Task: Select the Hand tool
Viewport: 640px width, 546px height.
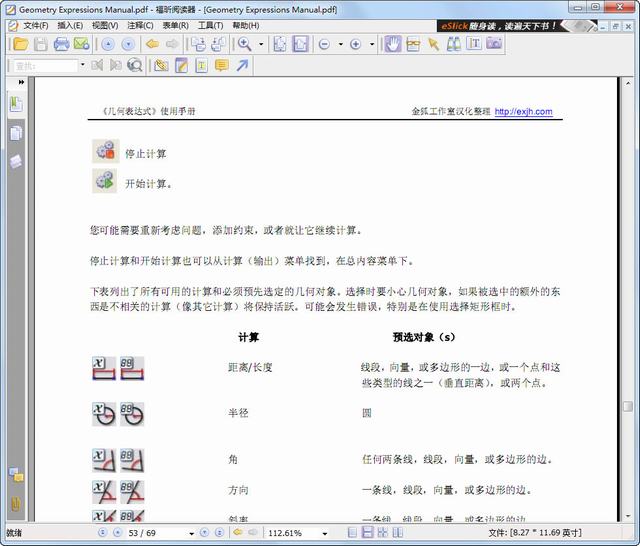Action: (393, 44)
